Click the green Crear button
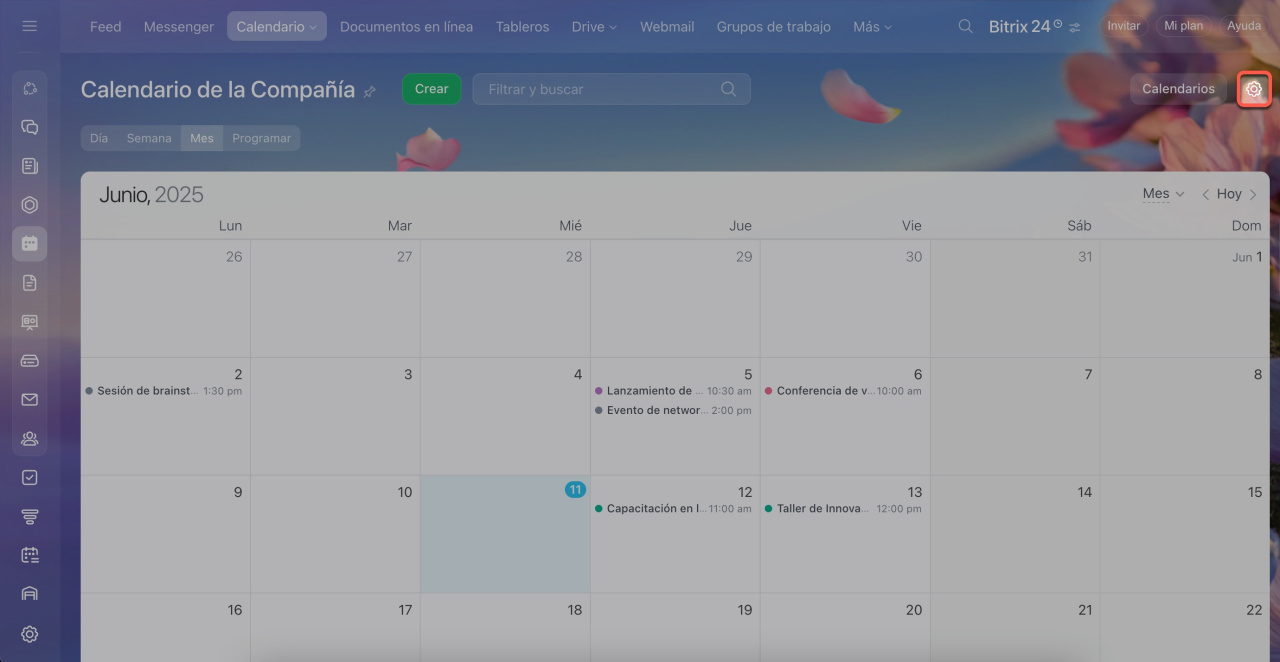Image resolution: width=1280 pixels, height=662 pixels. click(432, 89)
